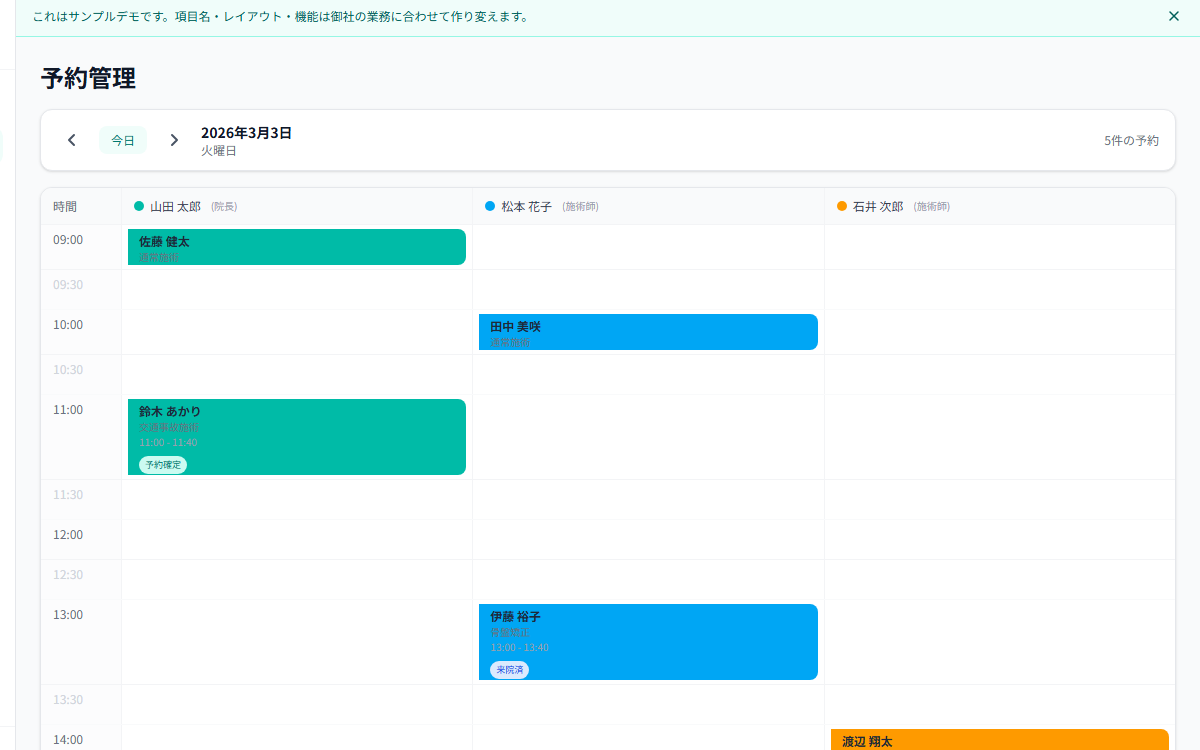This screenshot has height=750, width=1200.
Task: Go to the next day with right chevron
Action: 174,140
